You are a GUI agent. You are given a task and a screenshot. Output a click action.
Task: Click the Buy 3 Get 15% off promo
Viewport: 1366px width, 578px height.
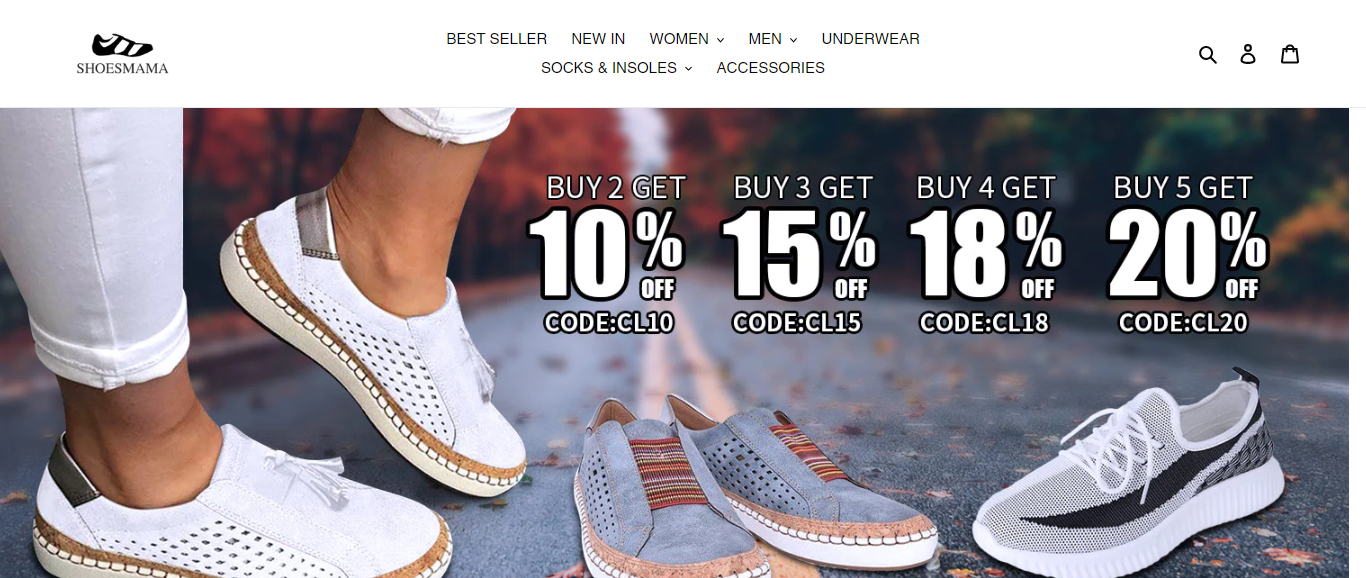(x=798, y=253)
